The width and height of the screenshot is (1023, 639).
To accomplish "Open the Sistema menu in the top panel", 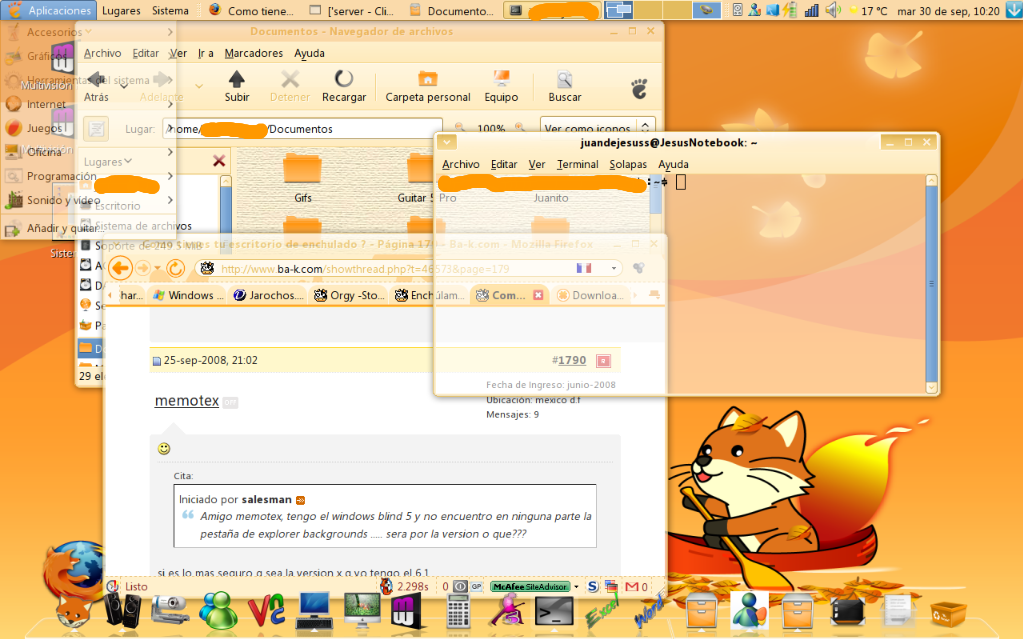I will point(170,10).
